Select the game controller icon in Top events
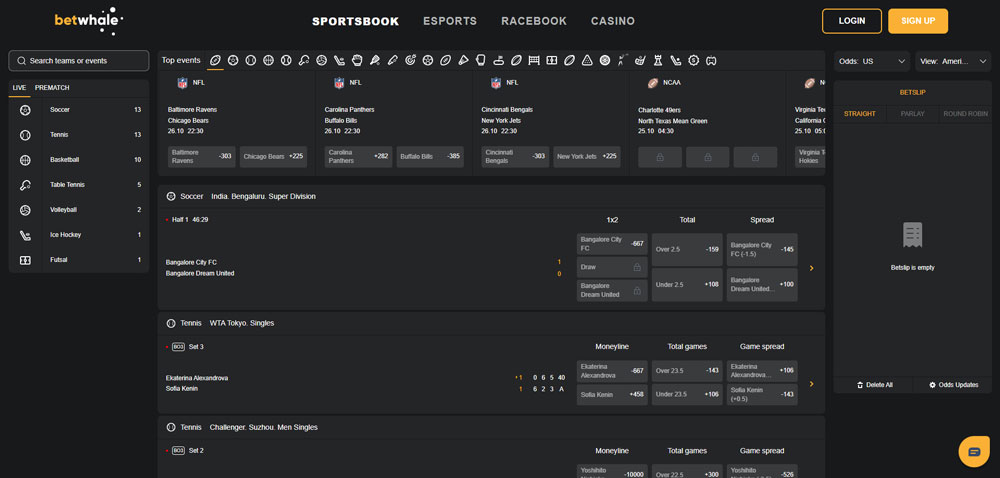Screen dimensions: 1000x478 coord(711,60)
